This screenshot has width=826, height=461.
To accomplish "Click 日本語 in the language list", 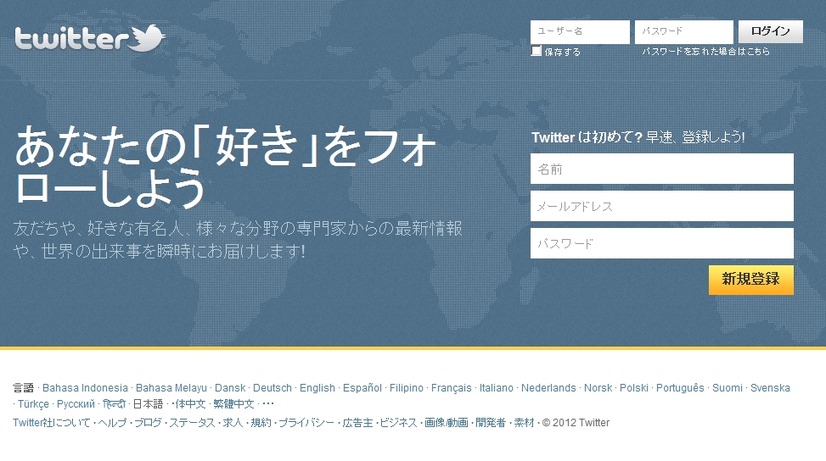I will pos(148,404).
